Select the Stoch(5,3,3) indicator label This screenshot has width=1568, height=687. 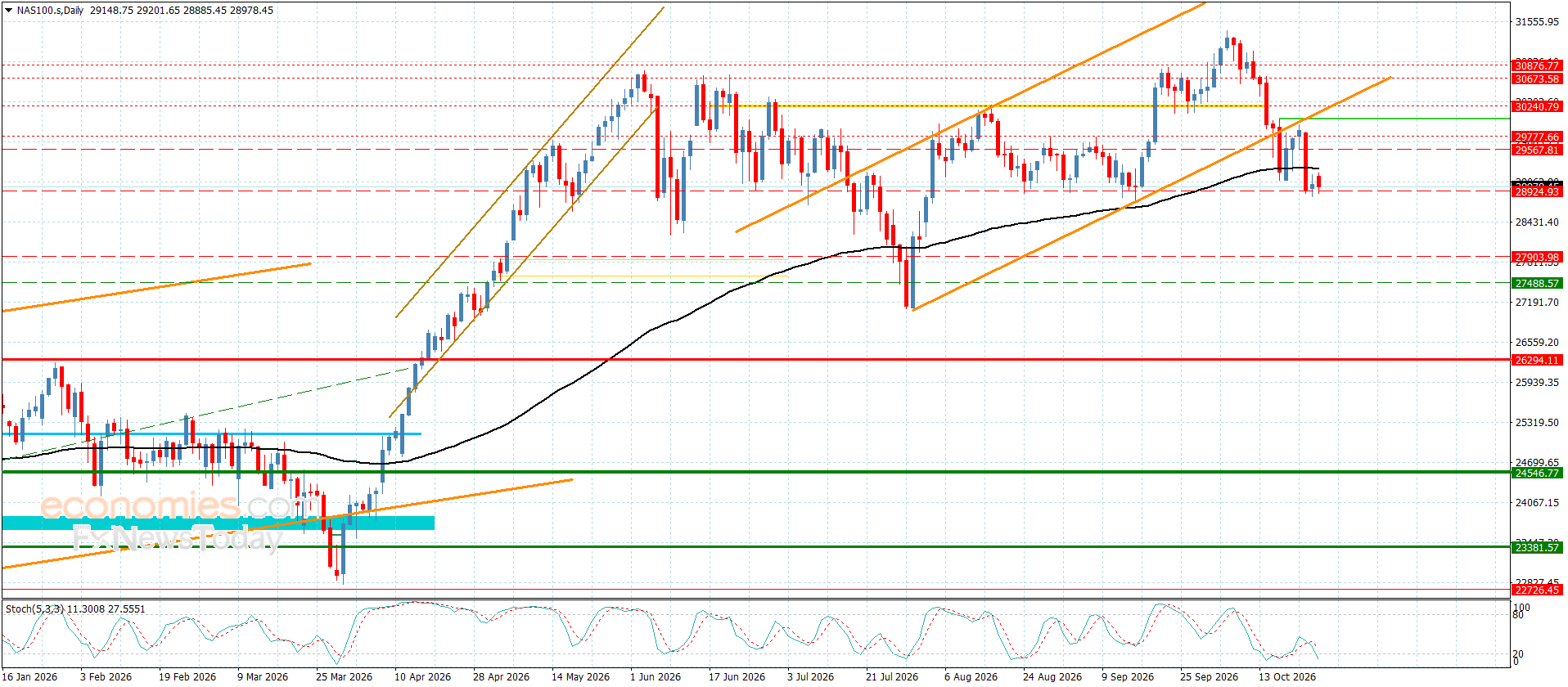(x=34, y=609)
